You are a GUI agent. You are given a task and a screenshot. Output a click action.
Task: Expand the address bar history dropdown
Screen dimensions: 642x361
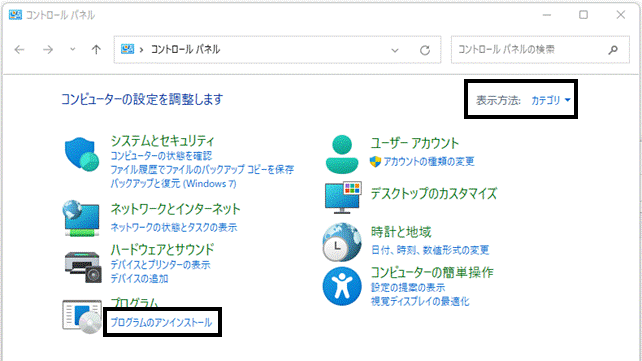tap(395, 50)
